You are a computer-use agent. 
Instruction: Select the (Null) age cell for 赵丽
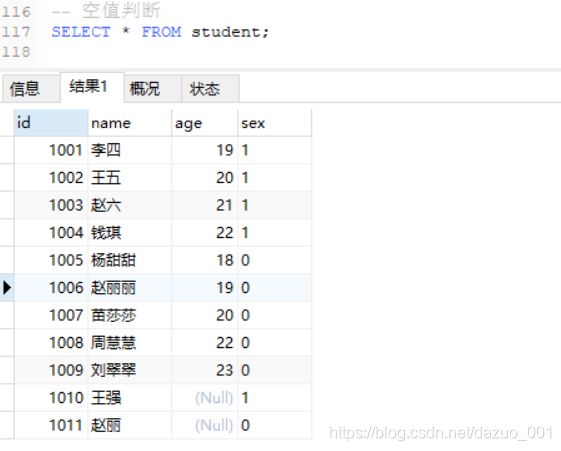pos(205,426)
